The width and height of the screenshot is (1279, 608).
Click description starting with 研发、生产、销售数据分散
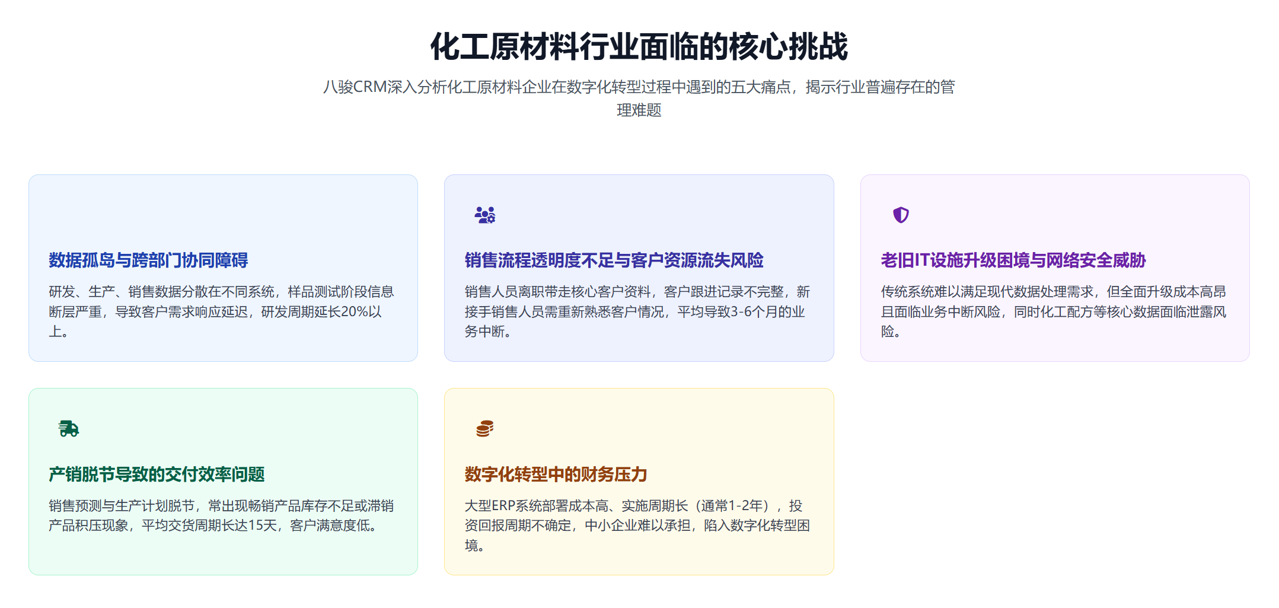click(x=222, y=312)
